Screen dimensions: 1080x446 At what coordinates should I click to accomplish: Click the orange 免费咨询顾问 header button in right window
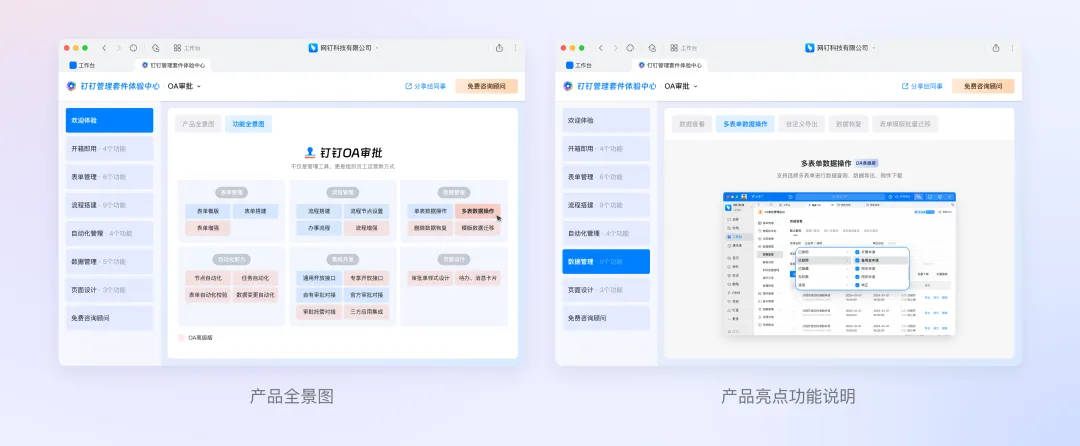click(x=983, y=86)
